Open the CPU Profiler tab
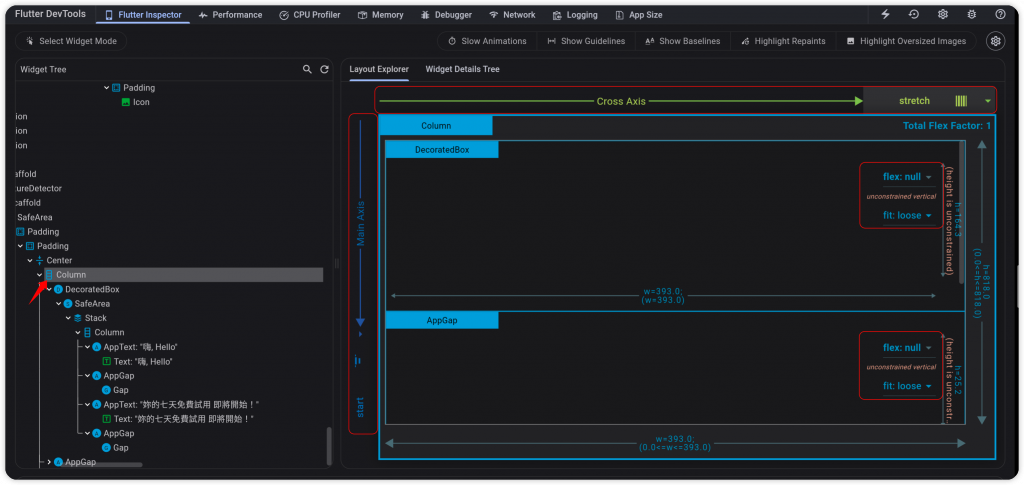Screen dimensions: 1024x485 pyautogui.click(x=310, y=14)
